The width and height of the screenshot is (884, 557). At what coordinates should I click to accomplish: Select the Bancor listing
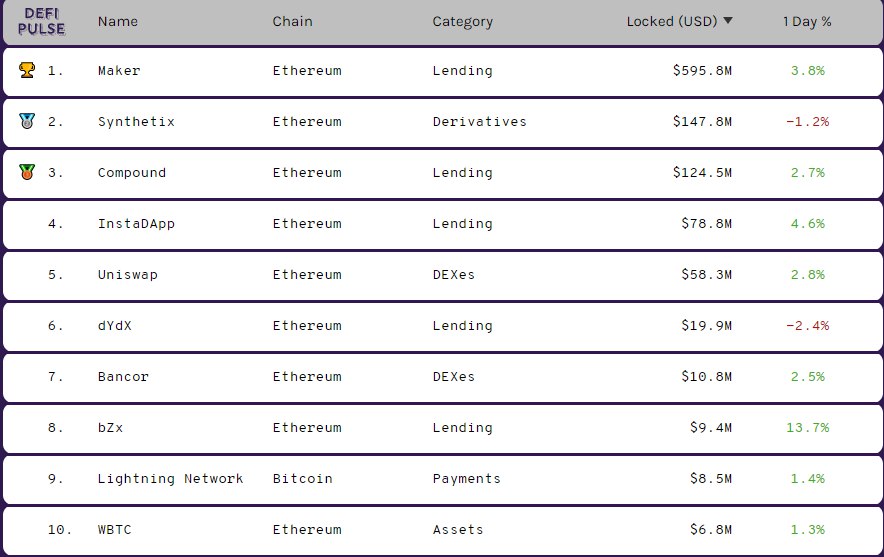click(x=123, y=377)
